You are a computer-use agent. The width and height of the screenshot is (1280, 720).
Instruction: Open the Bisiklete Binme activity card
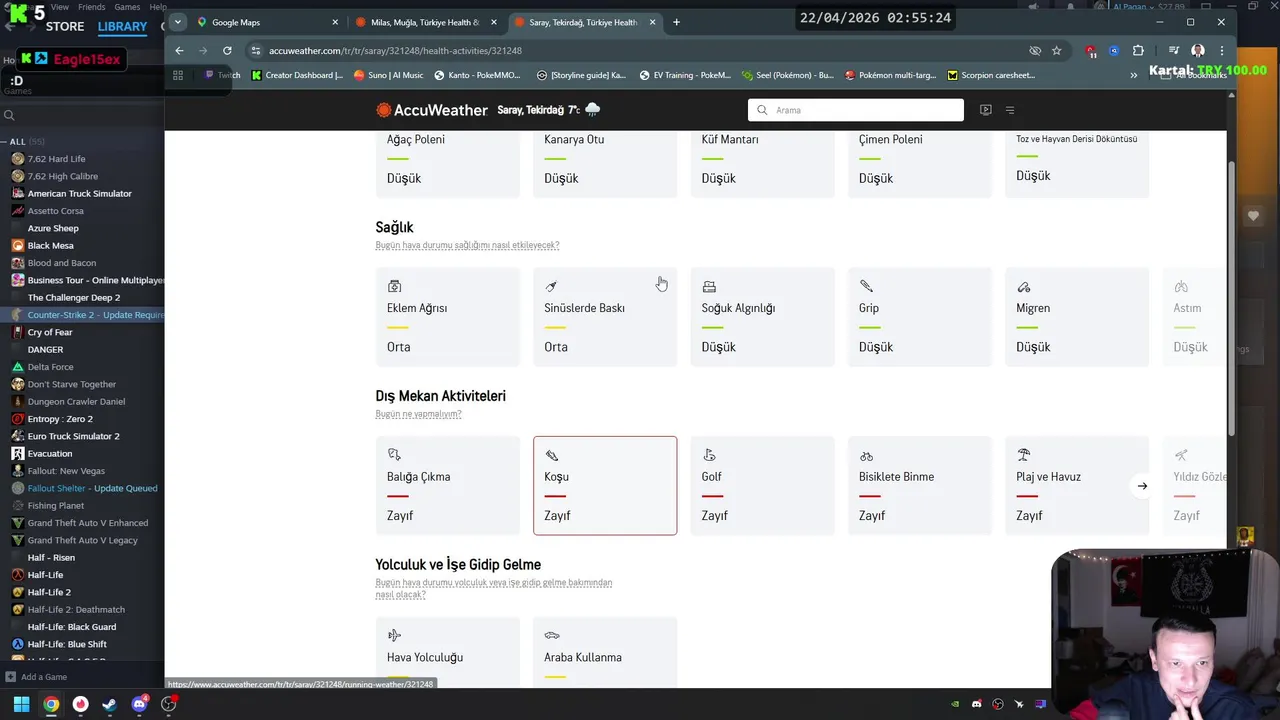click(919, 486)
